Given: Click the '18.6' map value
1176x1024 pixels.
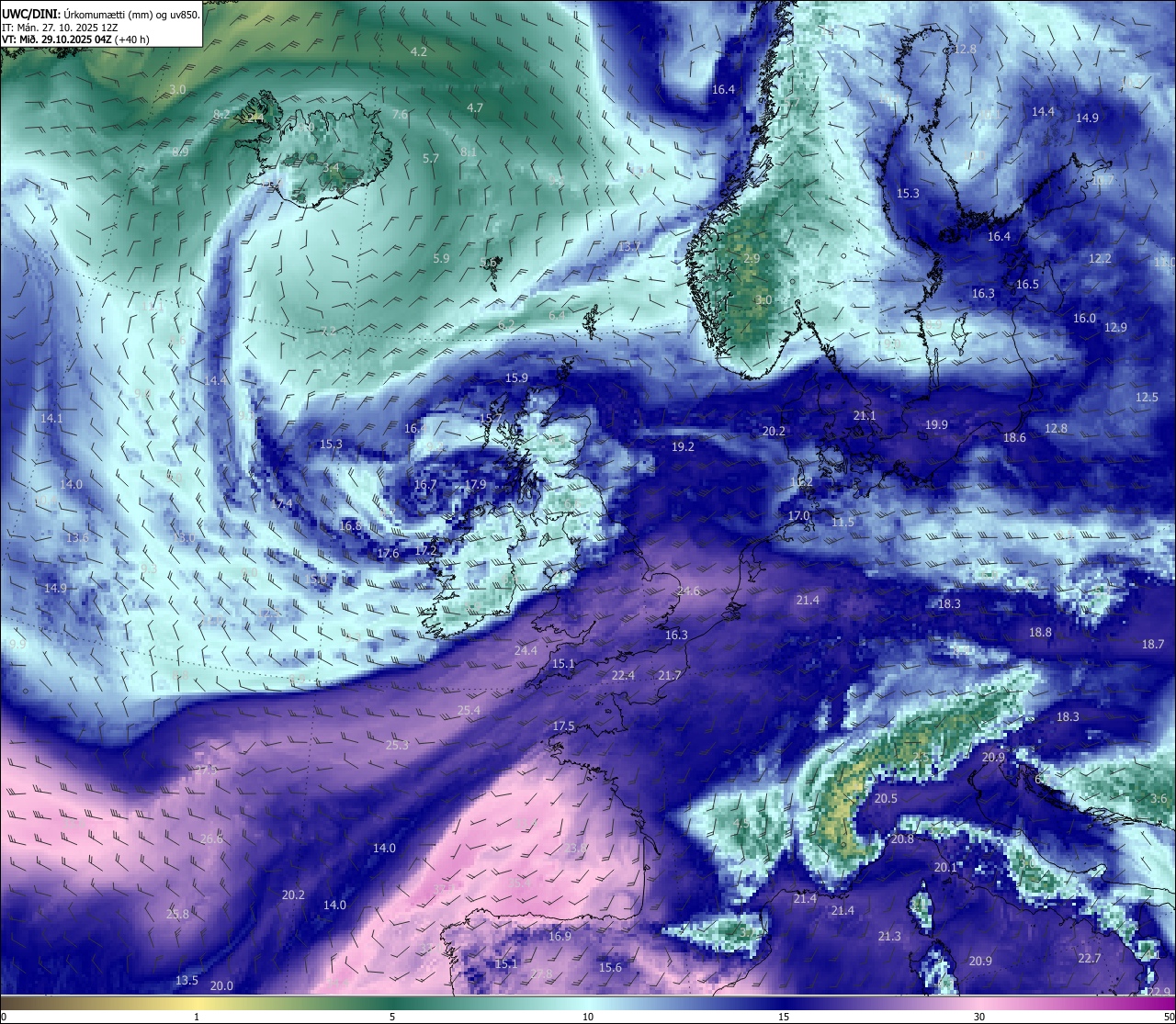Looking at the screenshot, I should [1014, 438].
